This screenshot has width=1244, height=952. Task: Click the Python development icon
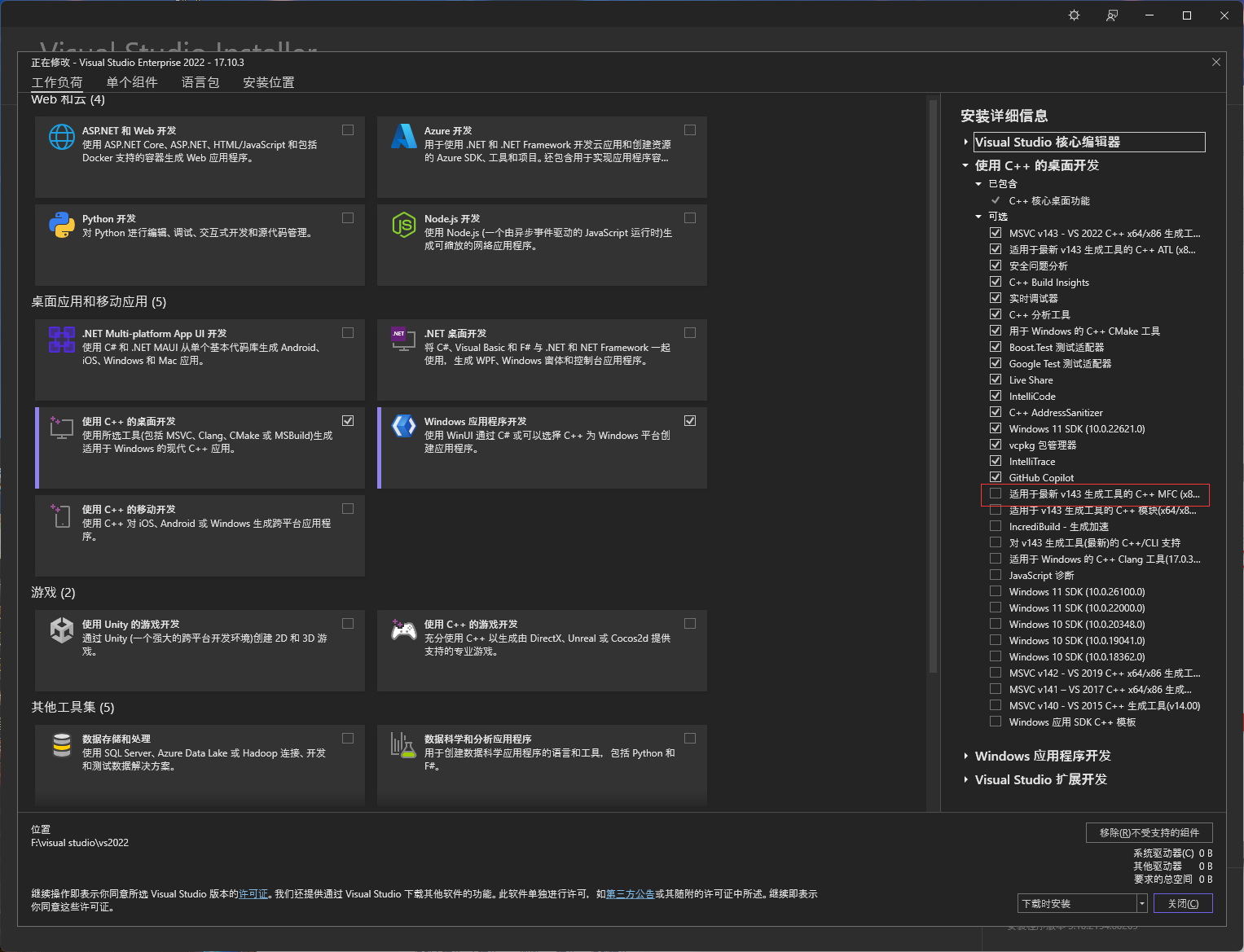[62, 225]
